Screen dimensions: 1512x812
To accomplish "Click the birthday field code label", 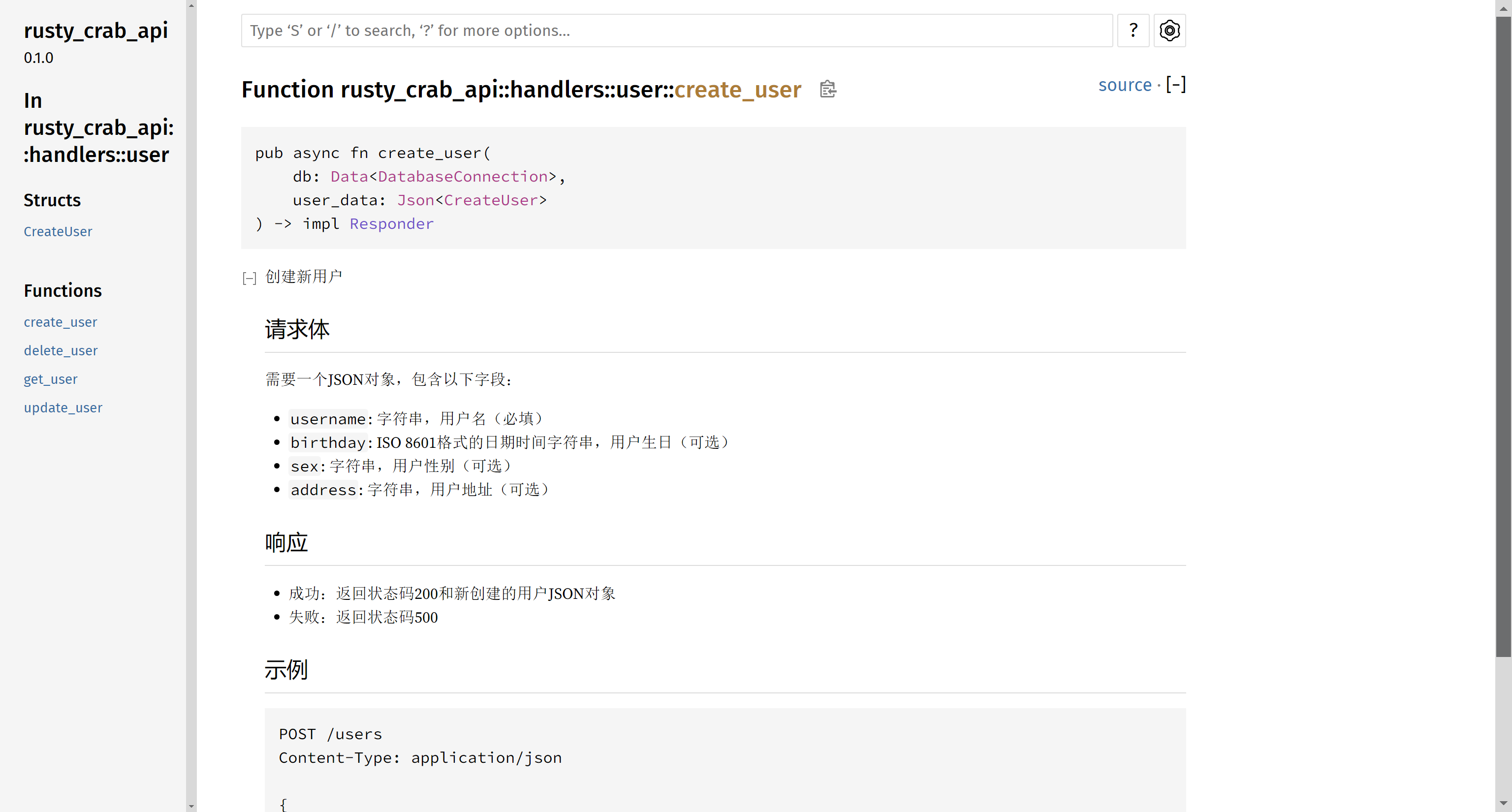I will 328,442.
